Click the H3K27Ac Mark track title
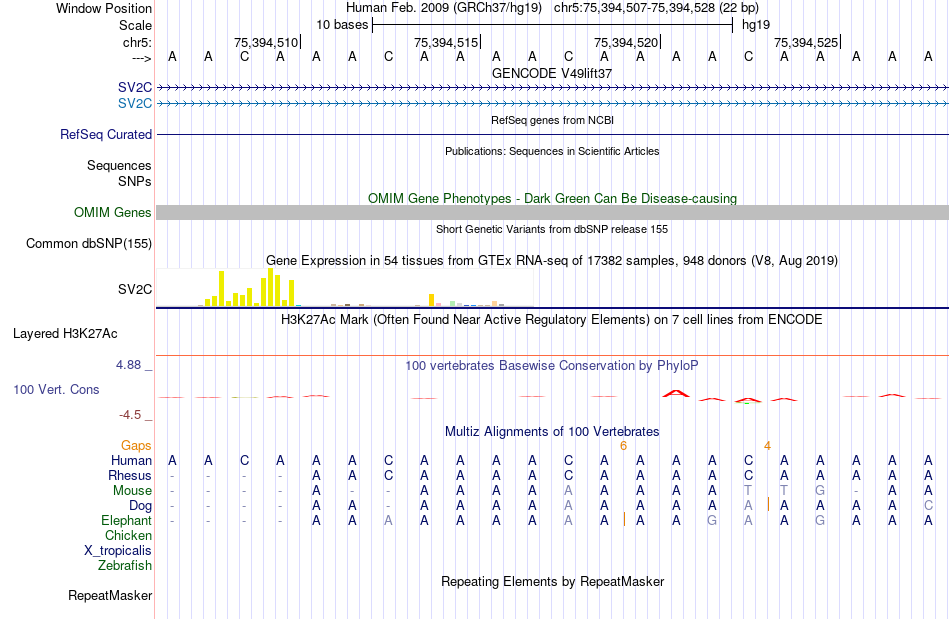 point(552,319)
